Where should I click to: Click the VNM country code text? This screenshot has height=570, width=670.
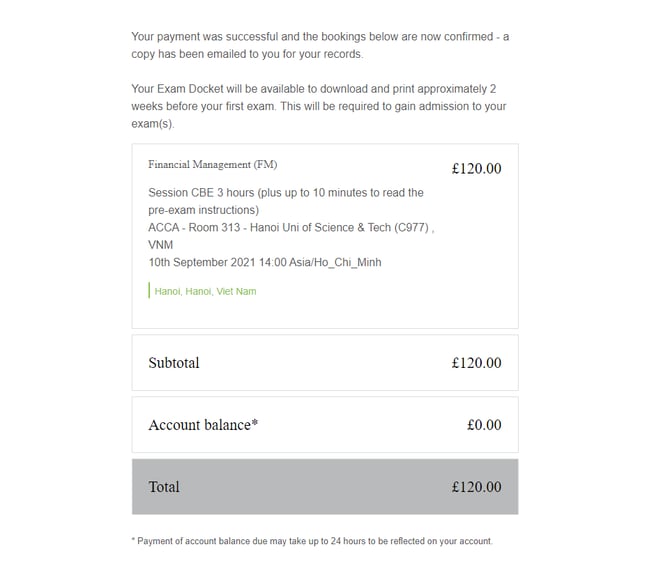(161, 244)
